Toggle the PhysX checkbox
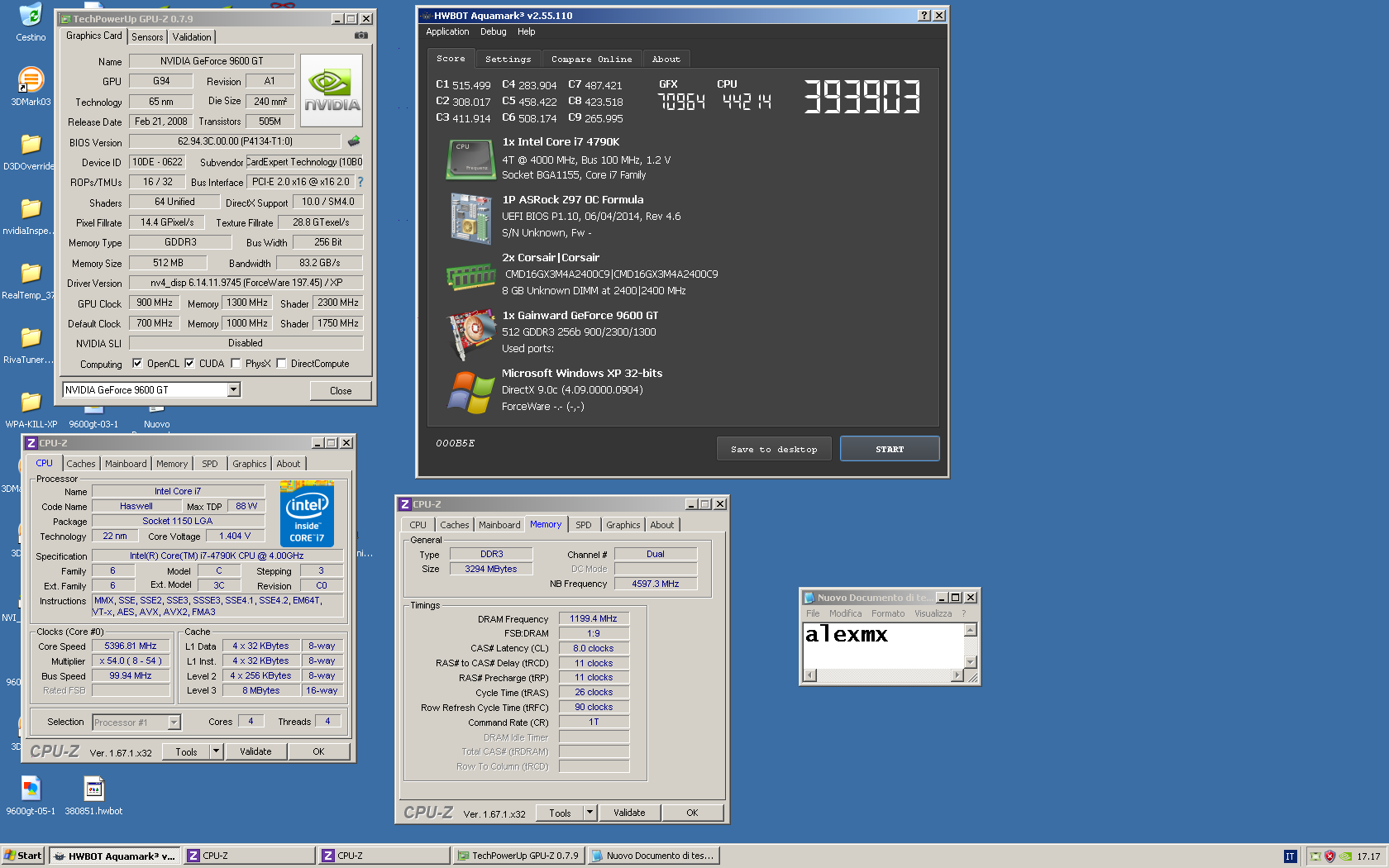Screen dimensions: 1389x868 (236, 363)
